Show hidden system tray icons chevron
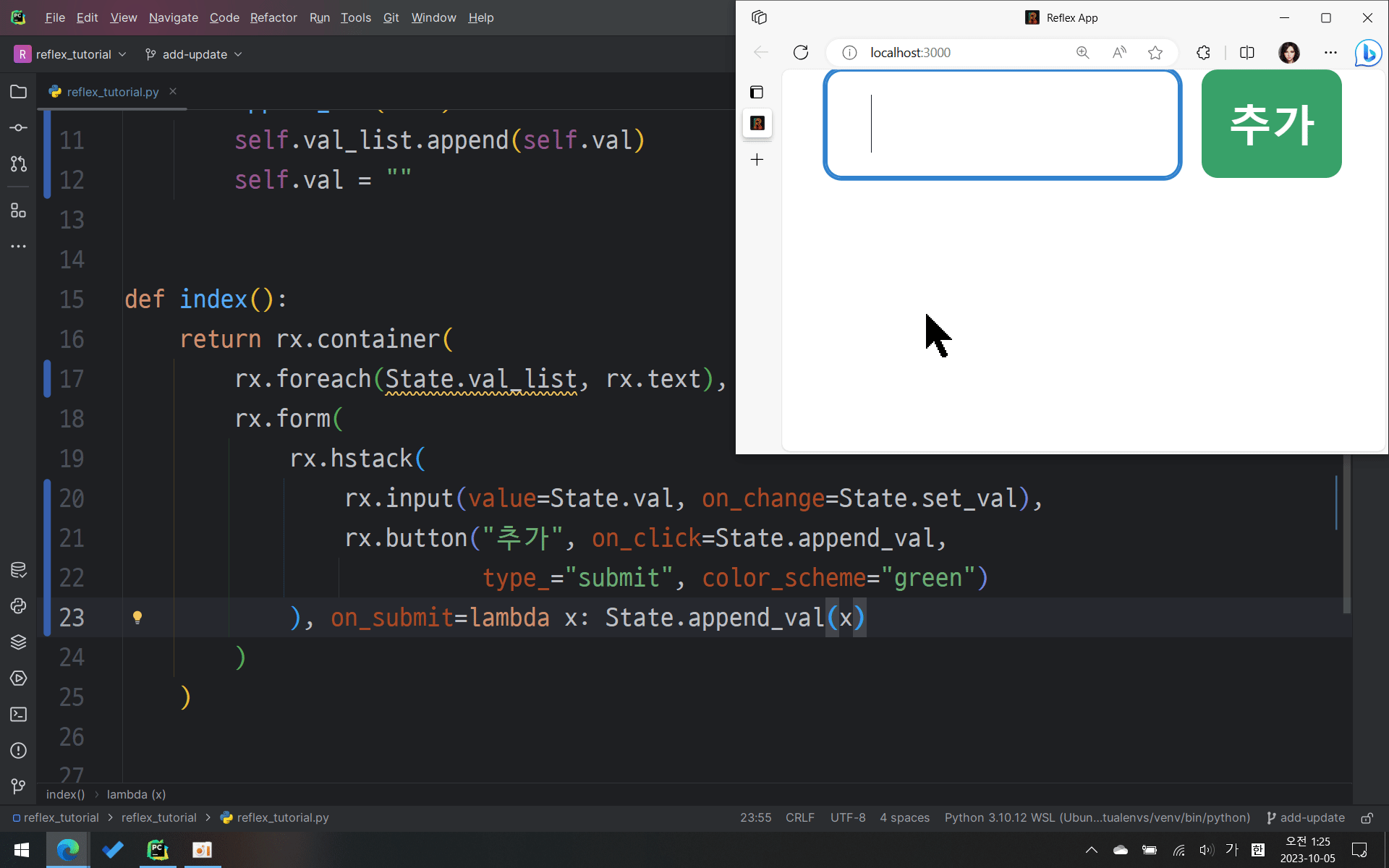This screenshot has height=868, width=1389. (x=1092, y=850)
